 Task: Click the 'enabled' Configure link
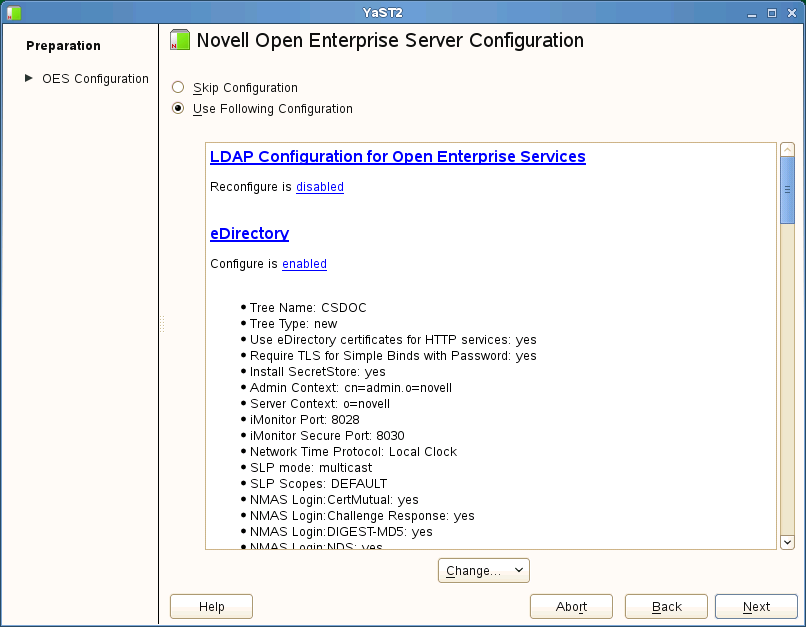click(x=304, y=264)
